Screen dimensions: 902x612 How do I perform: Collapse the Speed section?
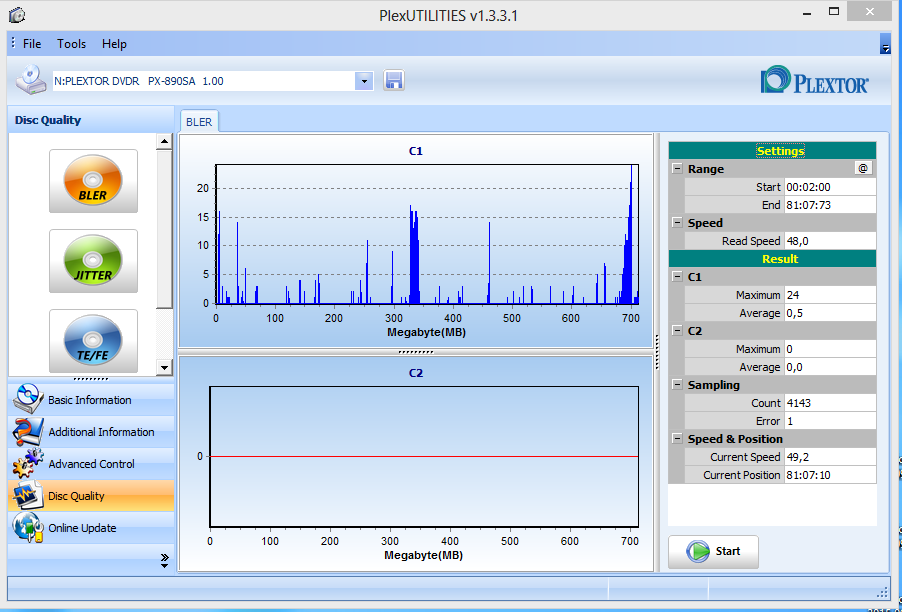[677, 223]
